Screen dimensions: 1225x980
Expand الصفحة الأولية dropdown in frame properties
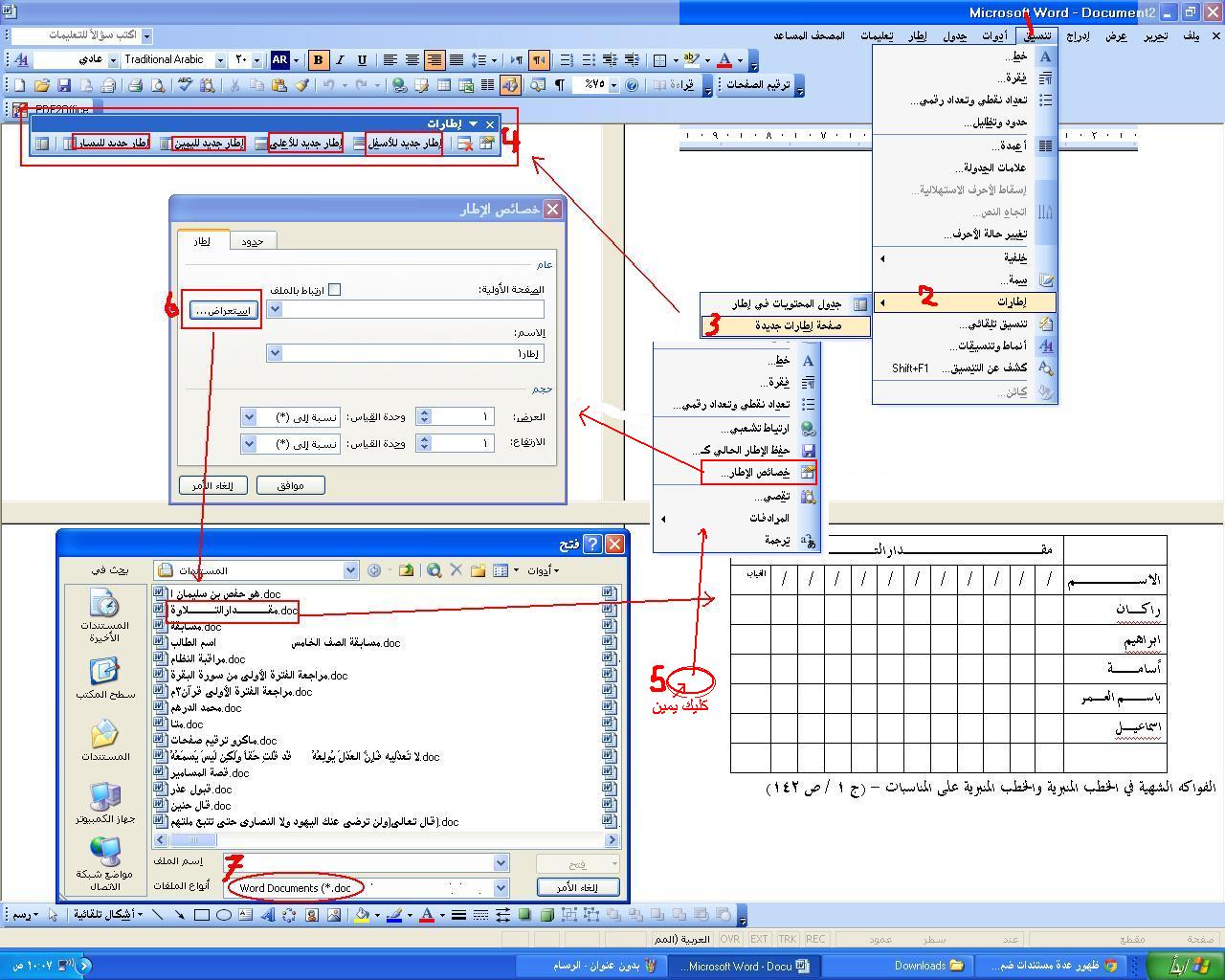tap(275, 309)
